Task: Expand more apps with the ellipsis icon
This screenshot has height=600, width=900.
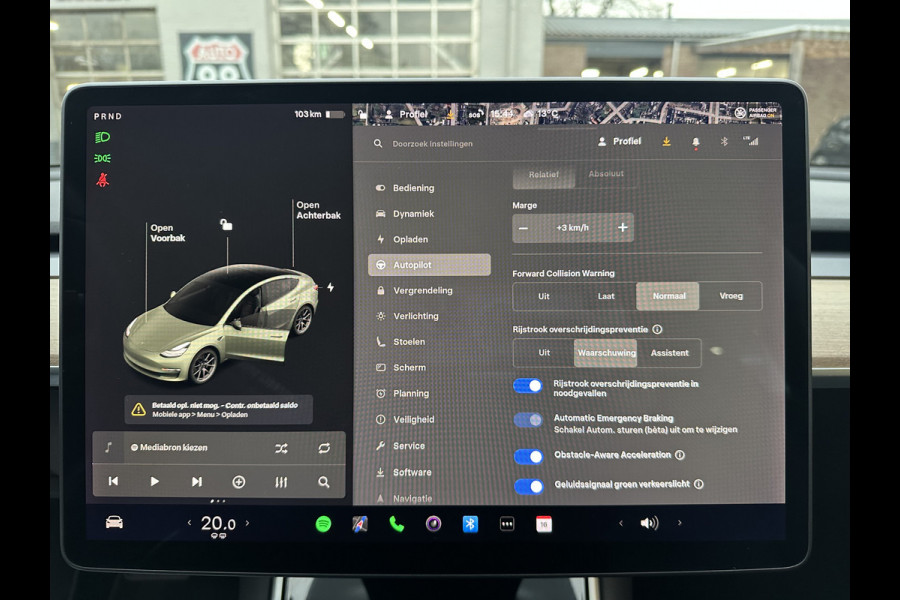Action: click(506, 522)
